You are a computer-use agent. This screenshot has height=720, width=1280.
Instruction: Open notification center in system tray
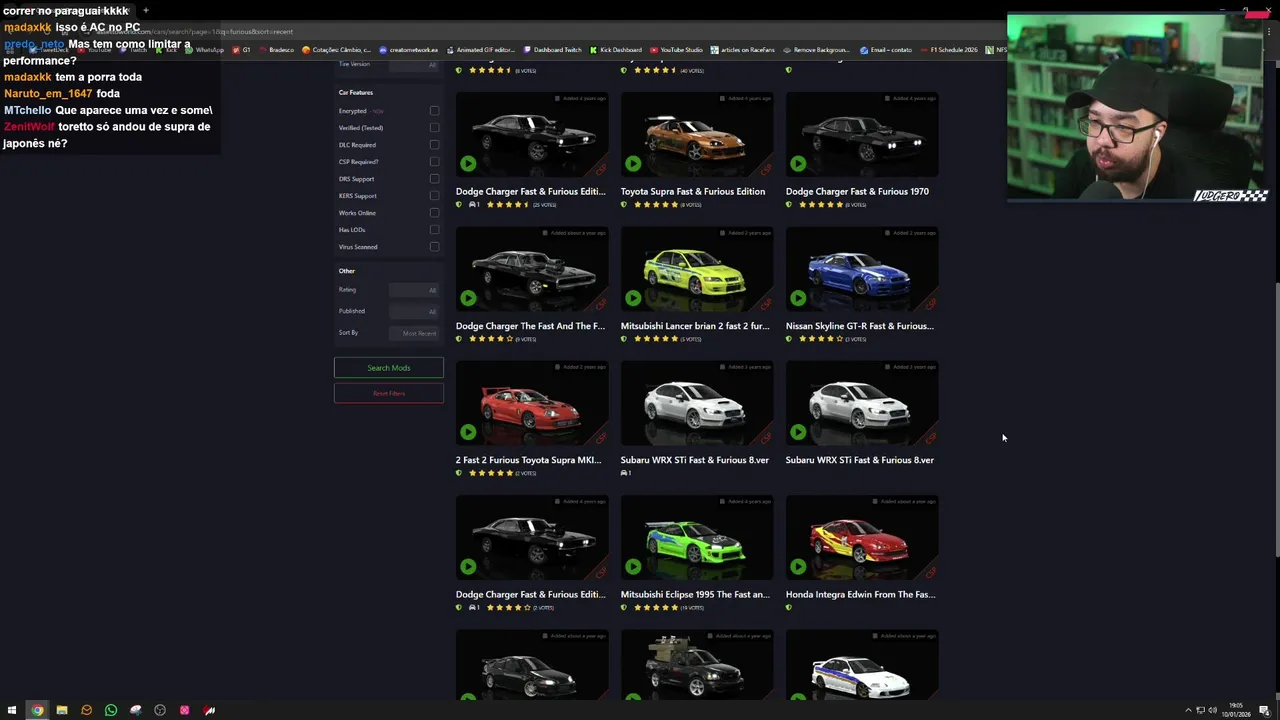pos(1264,710)
